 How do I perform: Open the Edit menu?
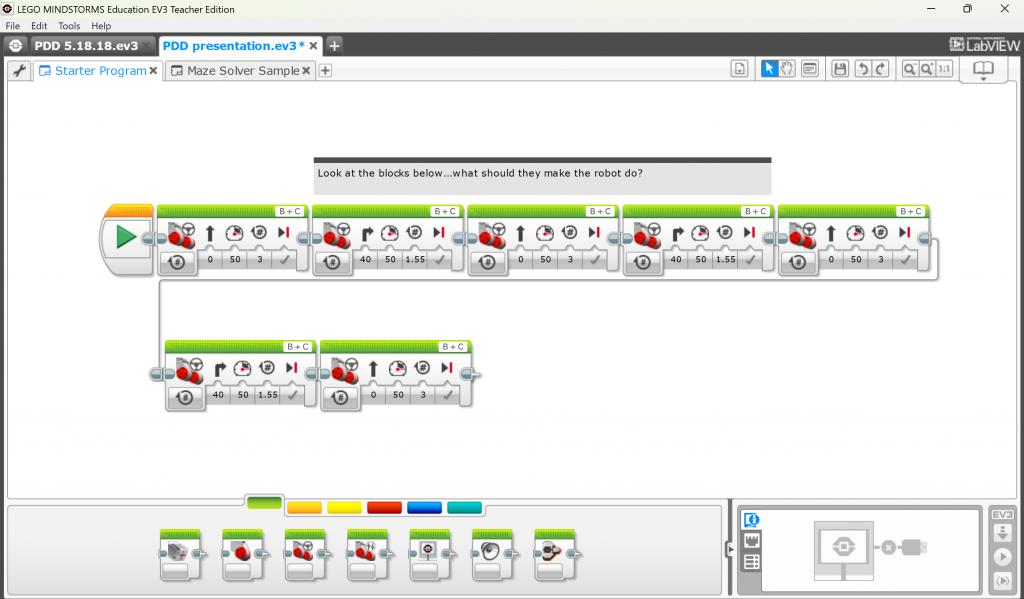point(39,26)
